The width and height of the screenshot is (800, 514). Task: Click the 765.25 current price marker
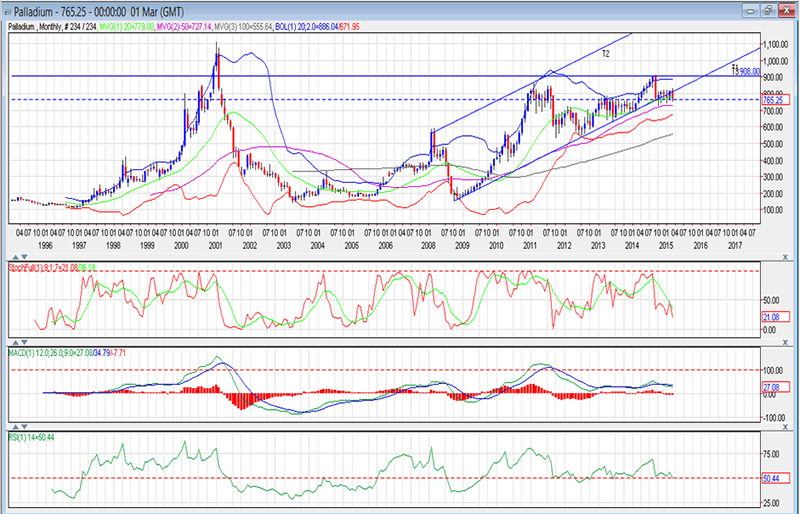(x=772, y=100)
